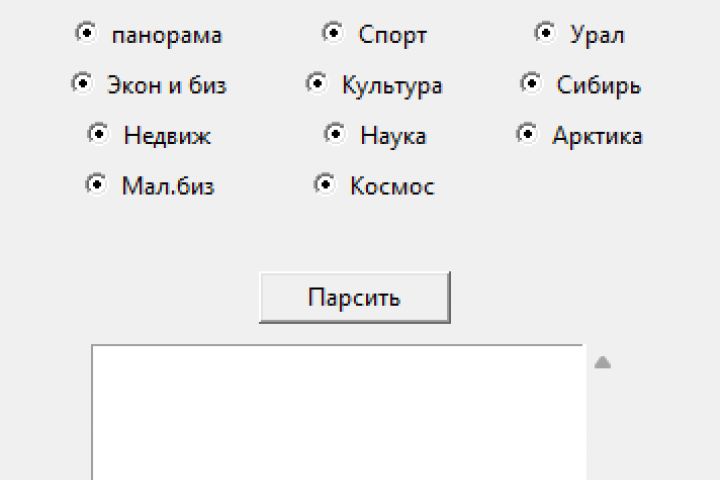Image resolution: width=720 pixels, height=480 pixels.
Task: Choose the Экон и биз option
Action: [x=81, y=83]
